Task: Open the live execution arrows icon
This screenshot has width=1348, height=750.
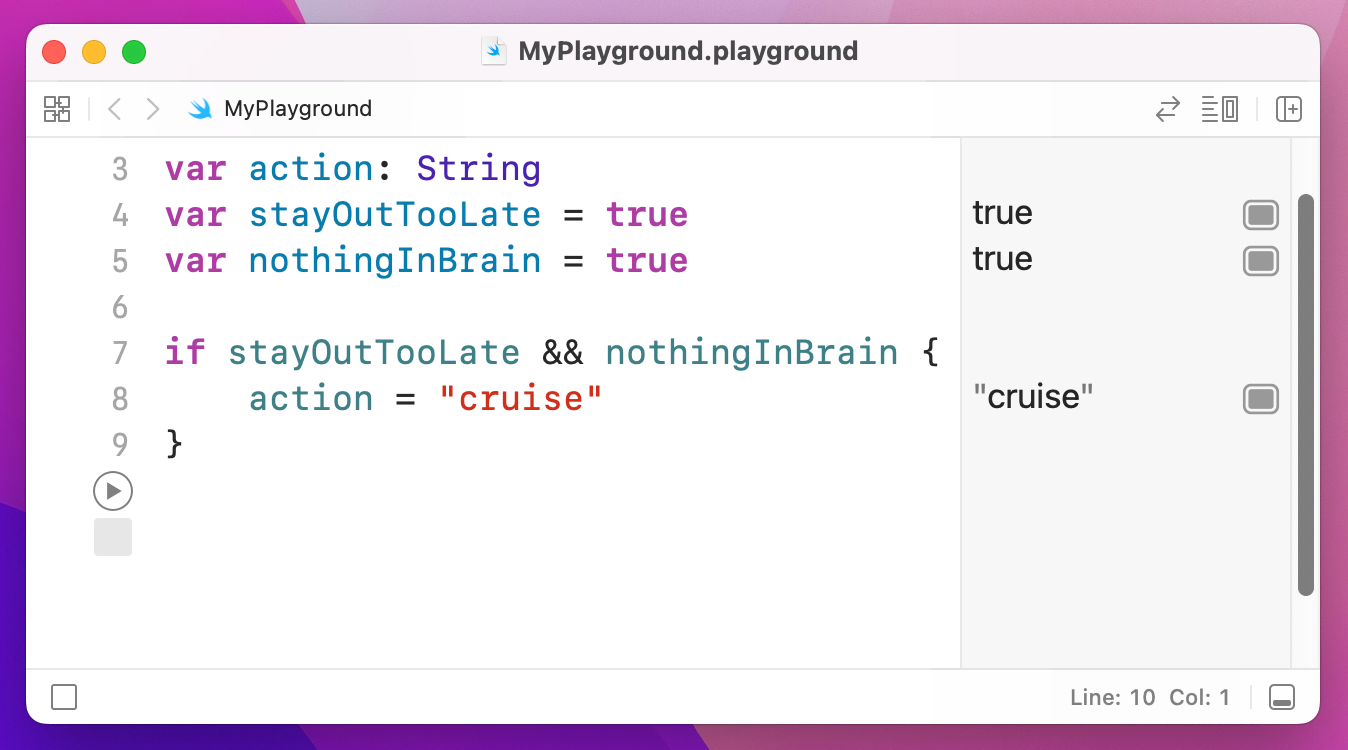Action: pyautogui.click(x=1167, y=109)
